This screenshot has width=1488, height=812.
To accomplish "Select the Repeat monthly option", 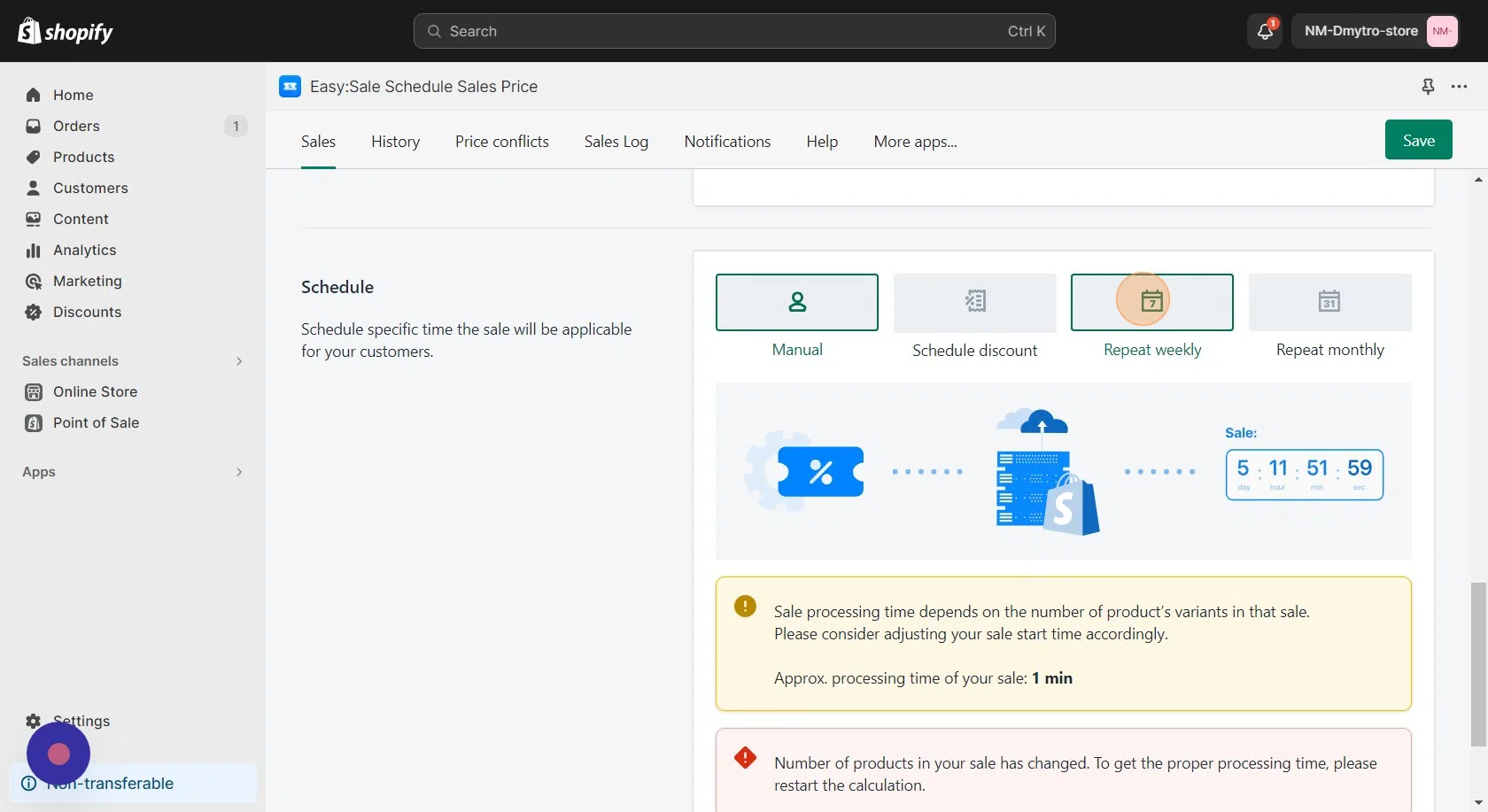I will (x=1329, y=303).
